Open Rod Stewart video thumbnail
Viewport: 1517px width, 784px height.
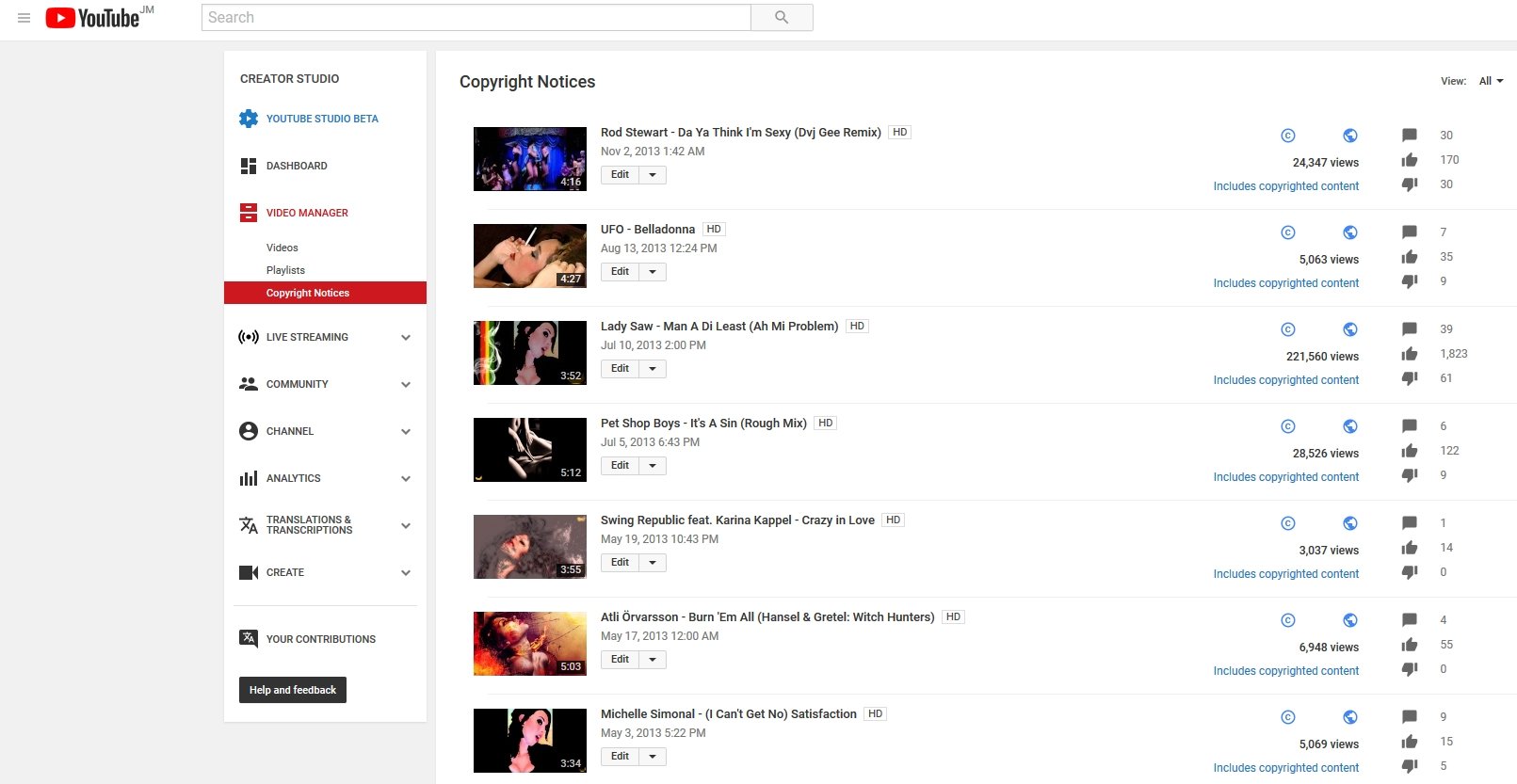tap(530, 159)
